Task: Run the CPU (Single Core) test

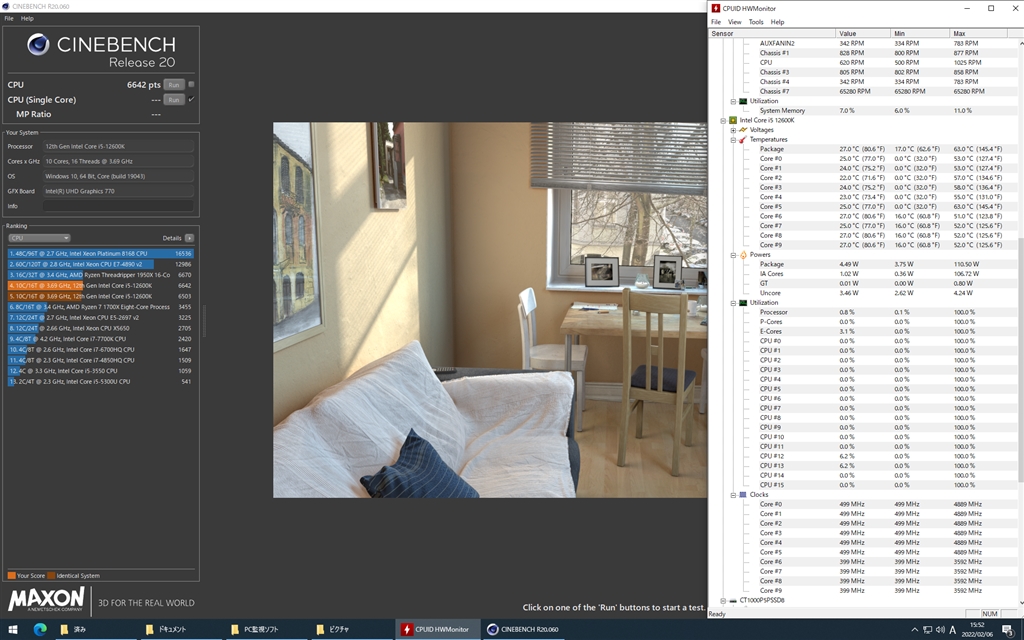Action: point(174,100)
